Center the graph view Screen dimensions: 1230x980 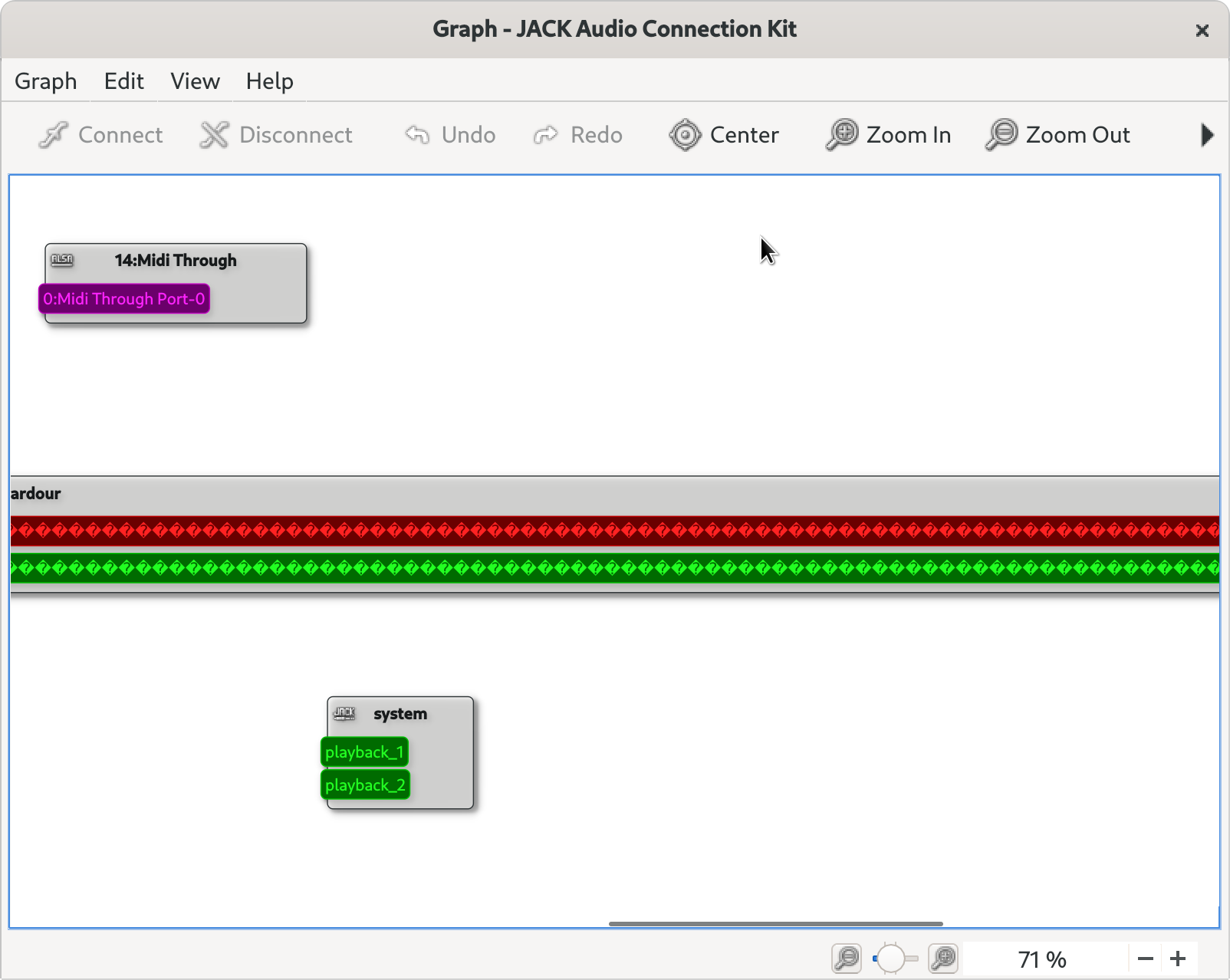pyautogui.click(x=724, y=135)
